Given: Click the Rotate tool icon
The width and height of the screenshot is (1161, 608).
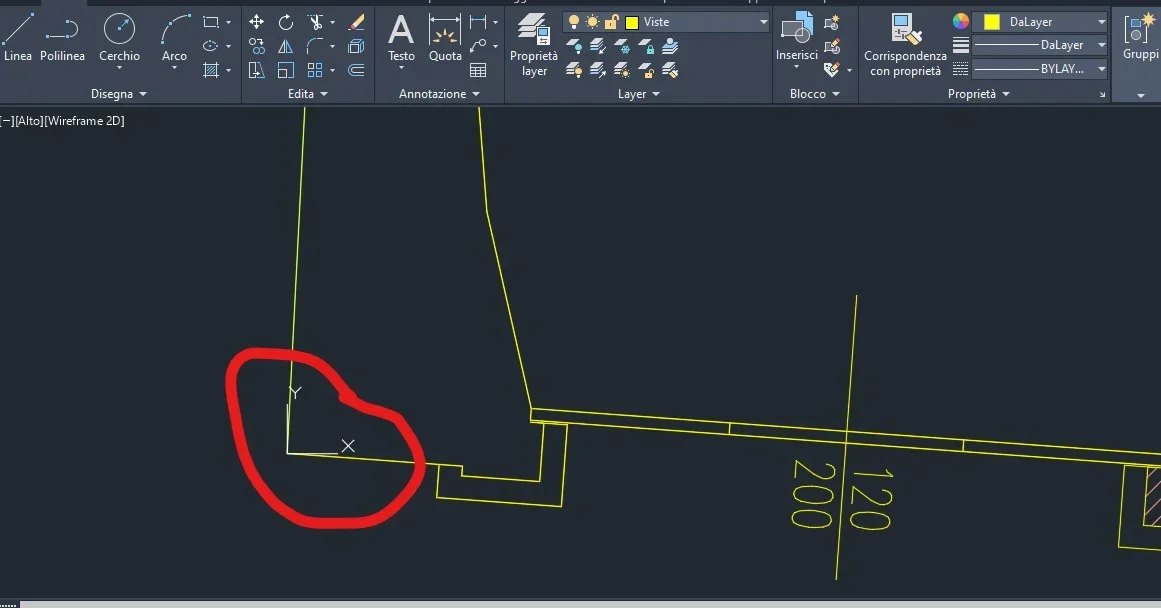Looking at the screenshot, I should coord(286,22).
